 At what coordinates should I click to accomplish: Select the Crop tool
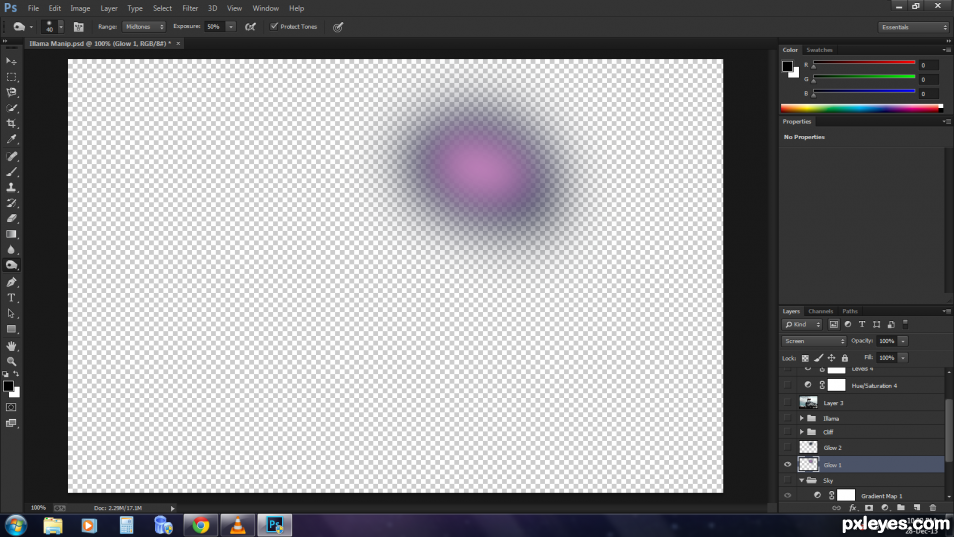coord(11,123)
